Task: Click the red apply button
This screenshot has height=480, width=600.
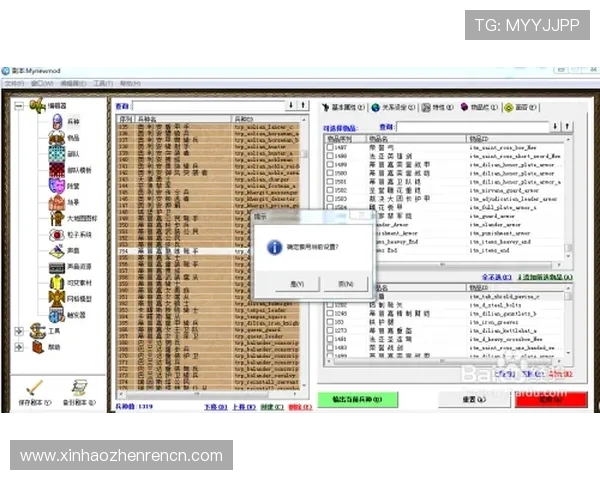Action: [x=551, y=400]
